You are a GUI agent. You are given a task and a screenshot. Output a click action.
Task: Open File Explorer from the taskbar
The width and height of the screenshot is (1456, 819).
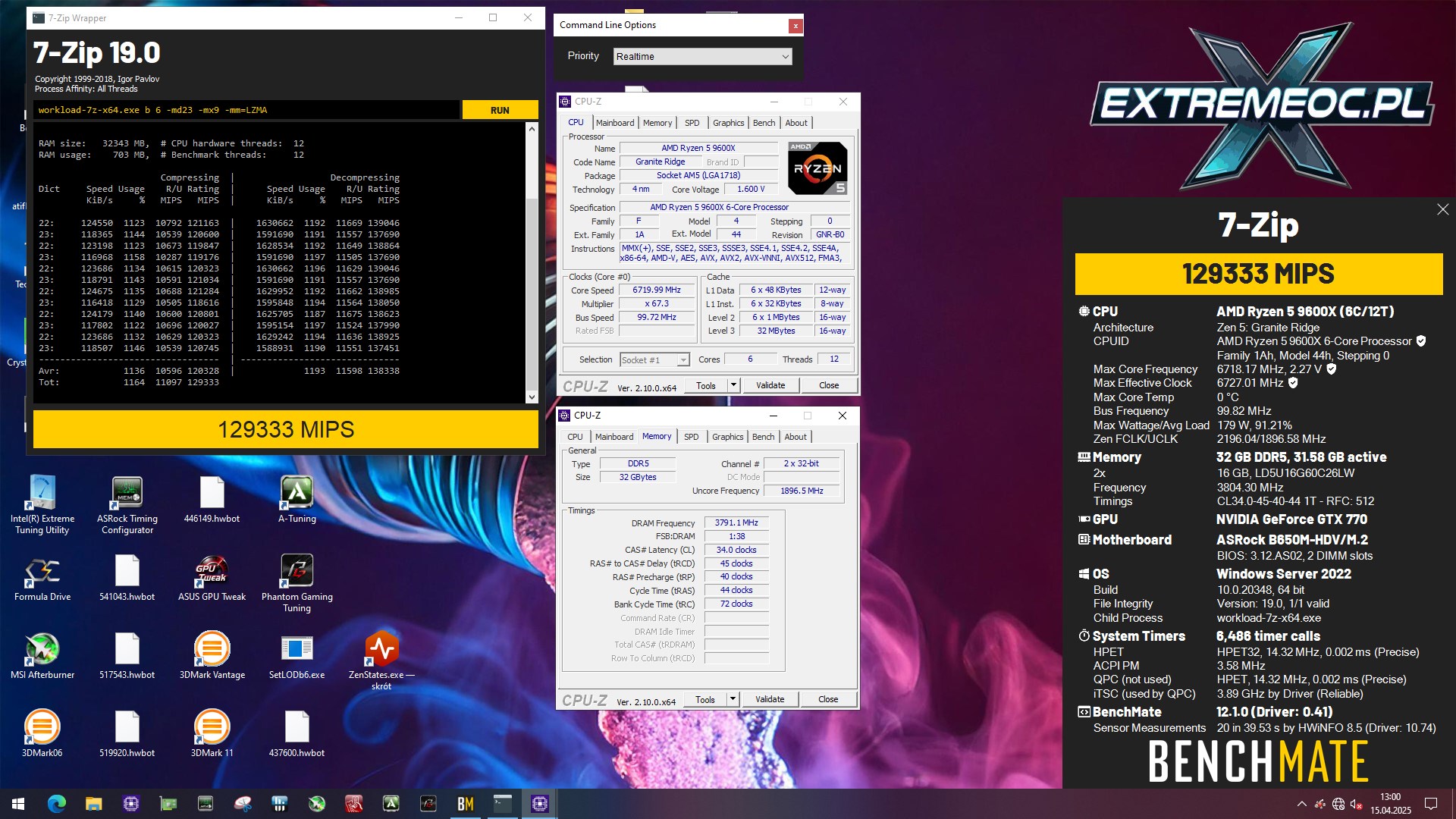(93, 804)
